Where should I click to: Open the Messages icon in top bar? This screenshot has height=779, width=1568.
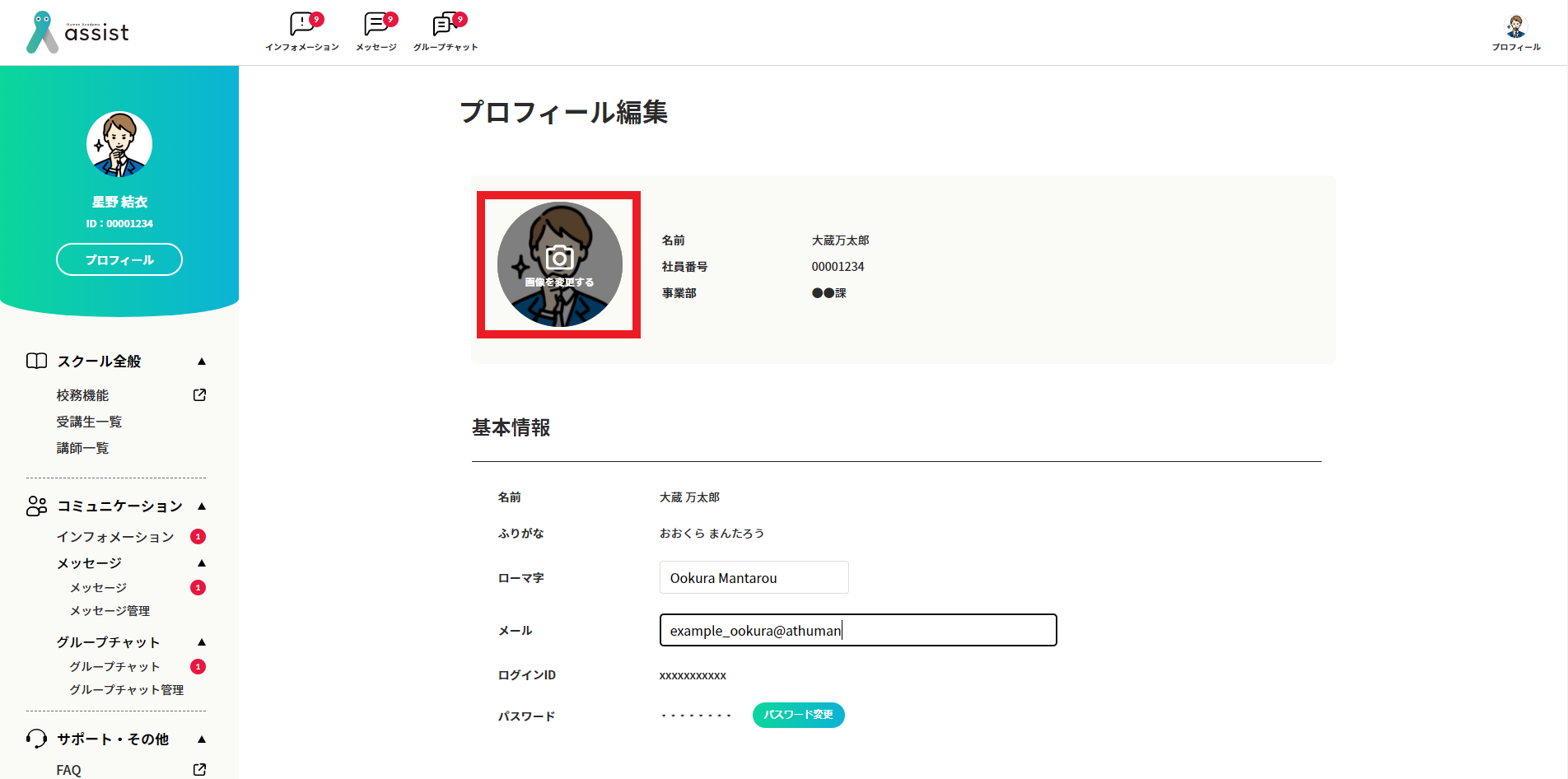(376, 25)
